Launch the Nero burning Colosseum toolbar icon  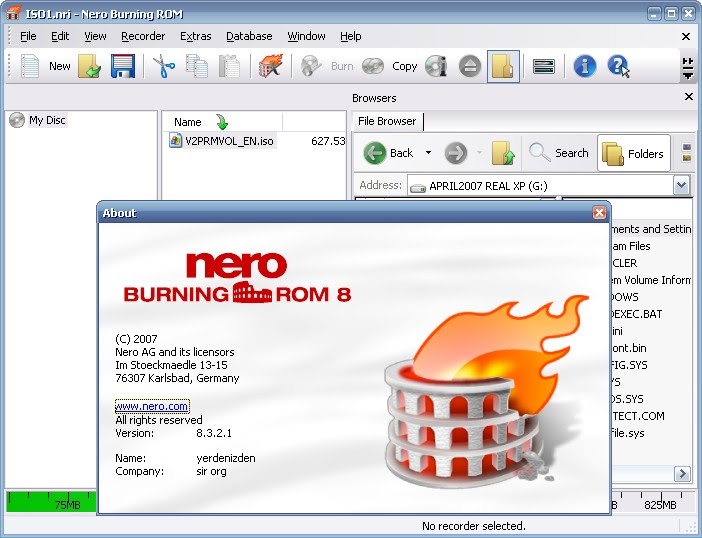click(271, 66)
